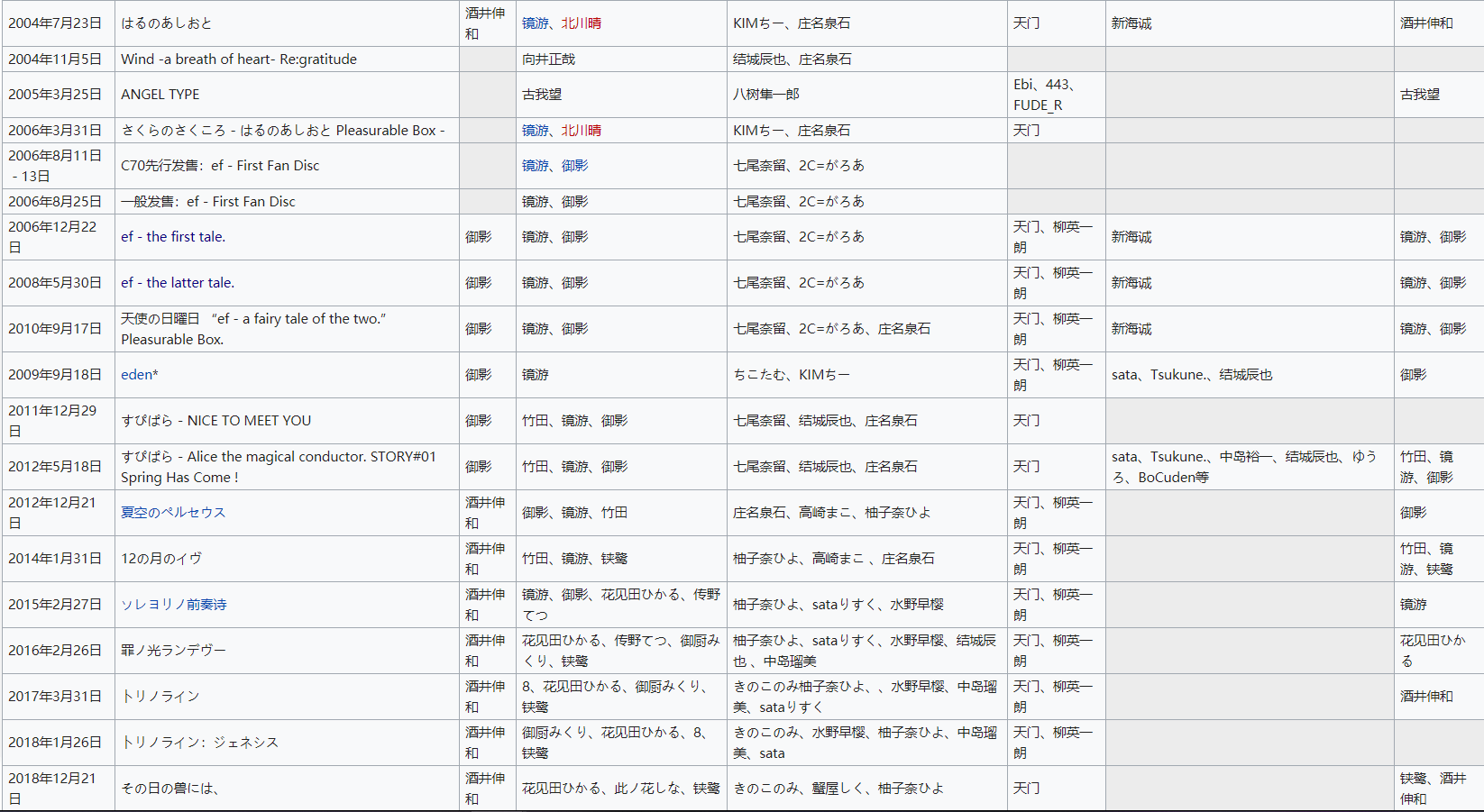Screen dimensions: 1484x812
Task: Click 镜游 link in the はるのあしおと row
Action: [x=535, y=23]
